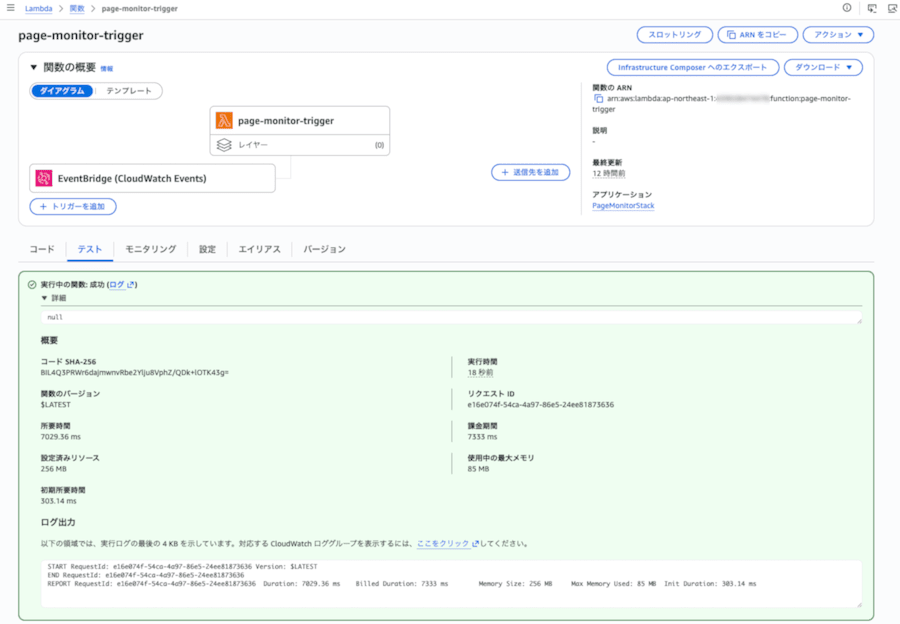This screenshot has height=624, width=900.
Task: Click the 7029.36 ms duration value
Action: pyautogui.click(x=61, y=437)
